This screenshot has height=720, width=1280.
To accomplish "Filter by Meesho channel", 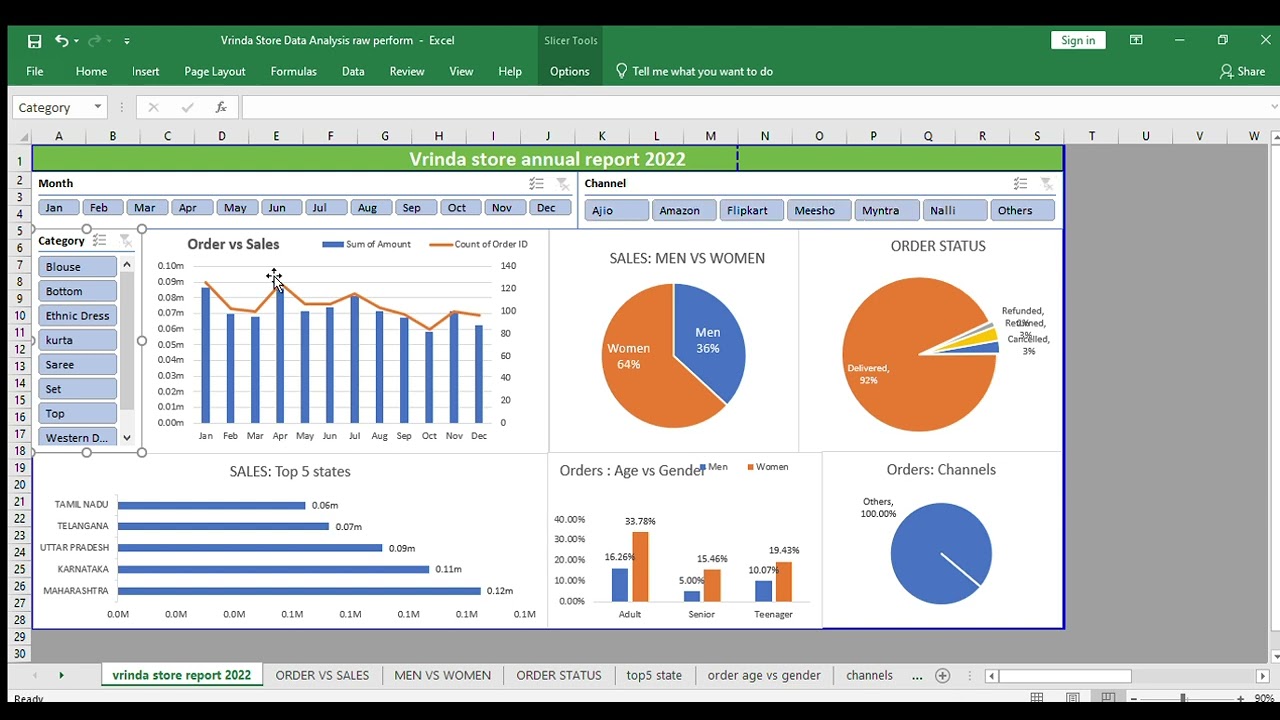I will click(x=819, y=210).
